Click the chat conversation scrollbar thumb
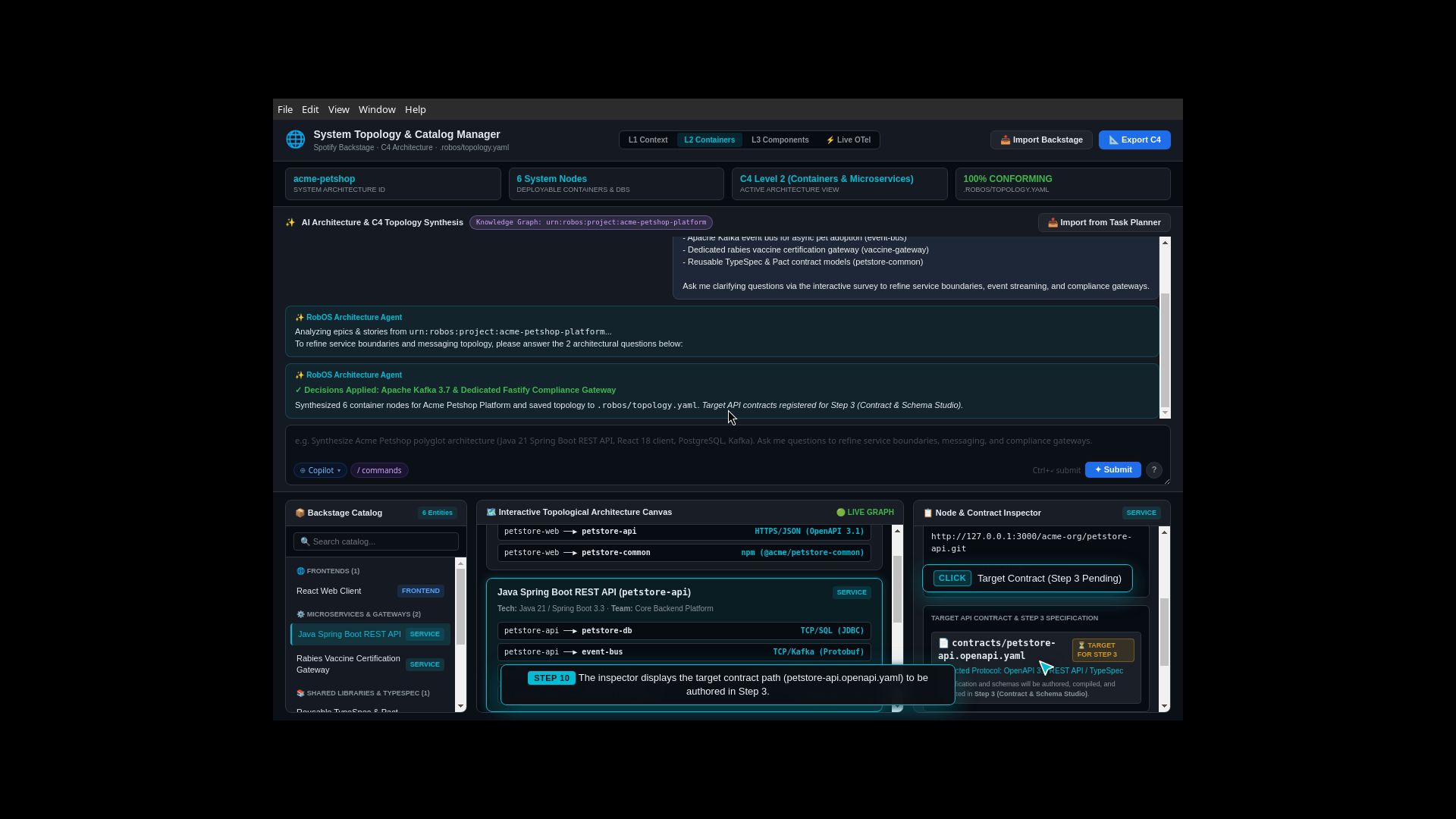The image size is (1456, 819). pyautogui.click(x=1166, y=350)
